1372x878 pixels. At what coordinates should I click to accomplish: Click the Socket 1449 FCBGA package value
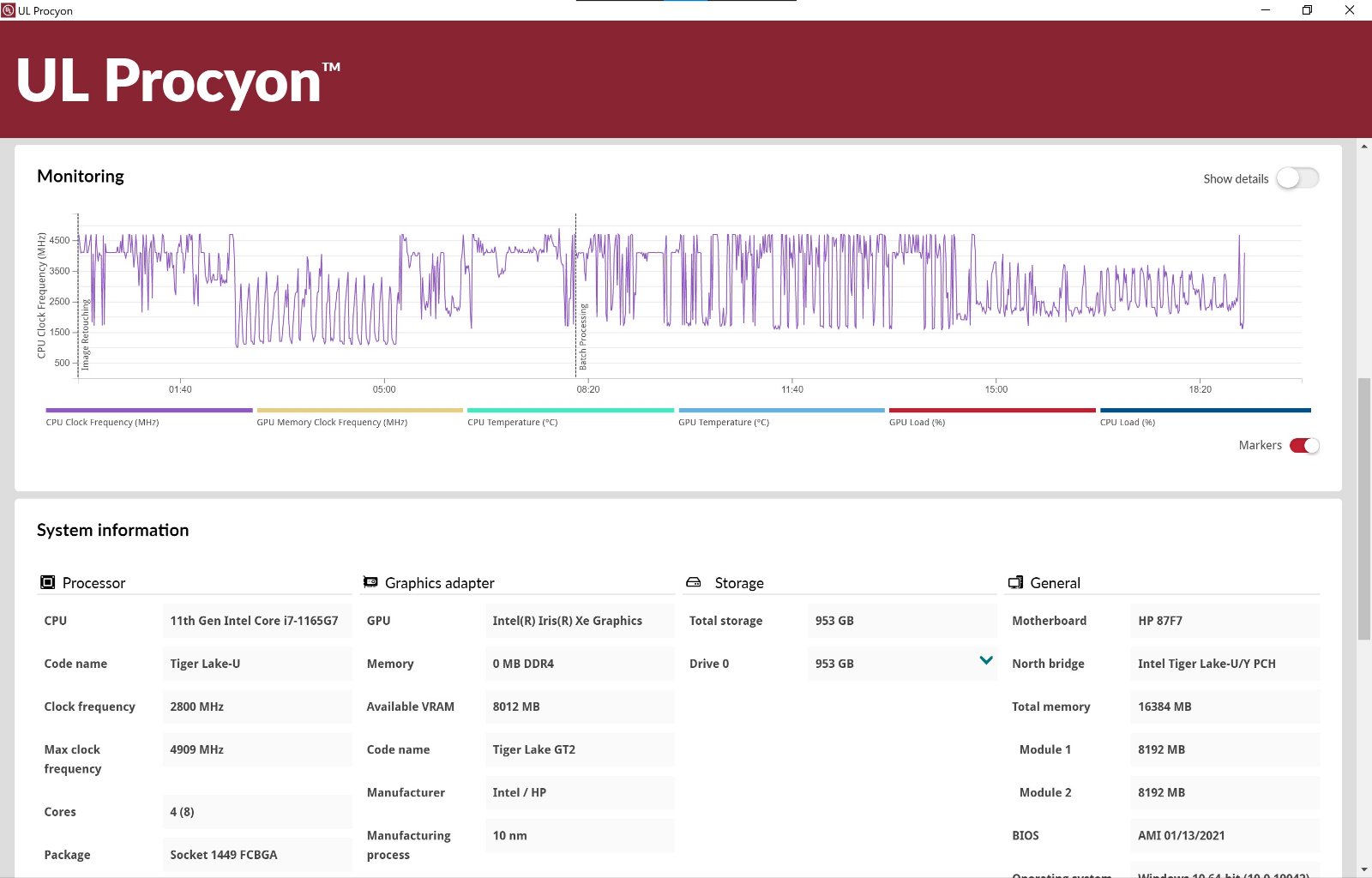point(257,855)
